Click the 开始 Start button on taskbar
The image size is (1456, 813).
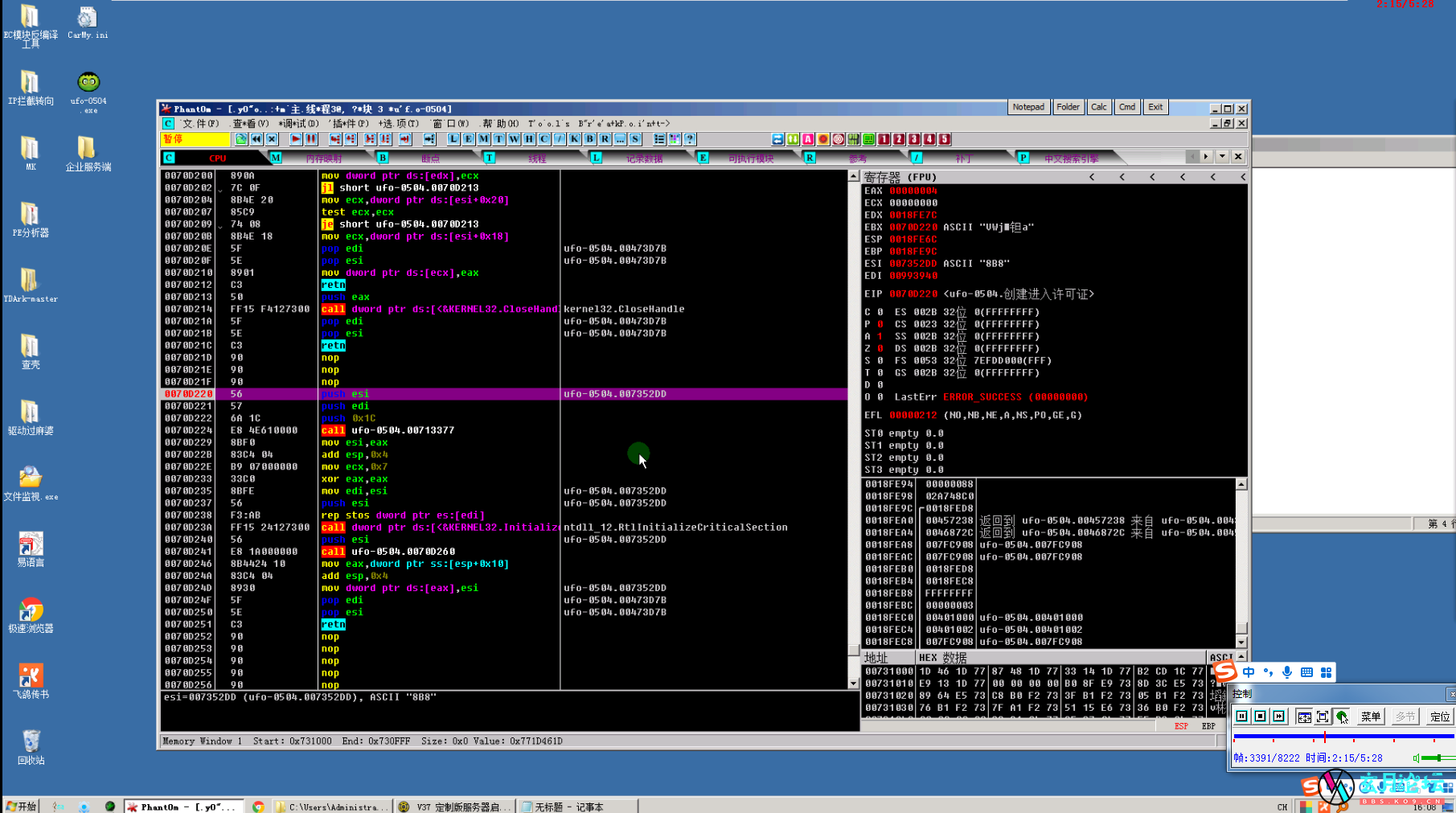(x=22, y=806)
